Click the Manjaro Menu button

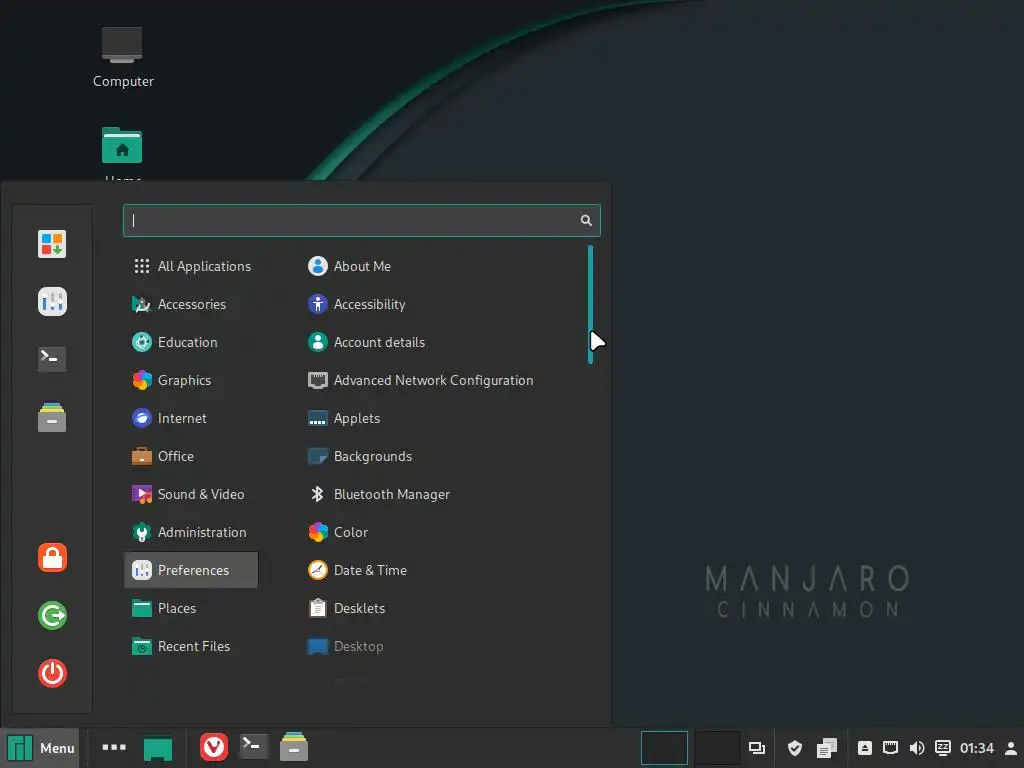tap(40, 748)
